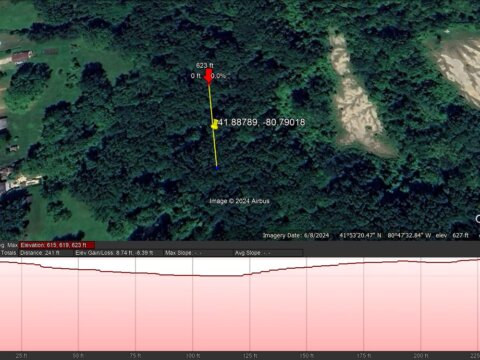Click the 623 ft elevation label on map

coord(205,65)
